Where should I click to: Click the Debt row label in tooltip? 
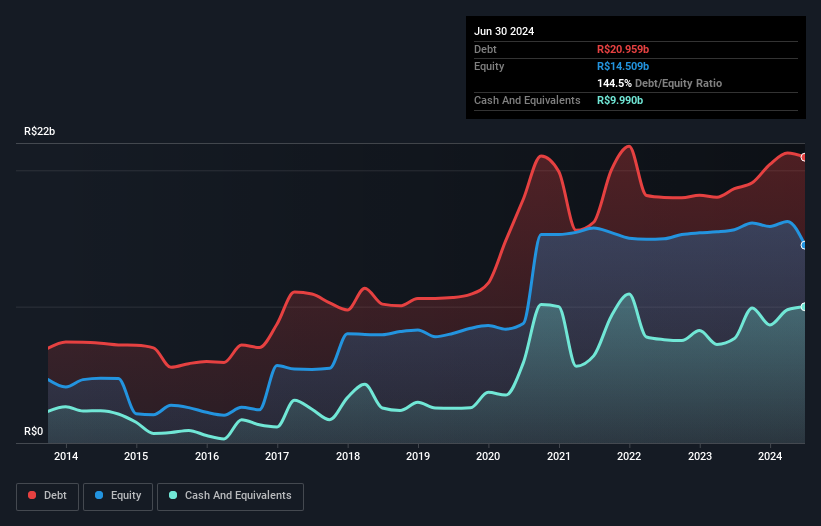pos(485,49)
